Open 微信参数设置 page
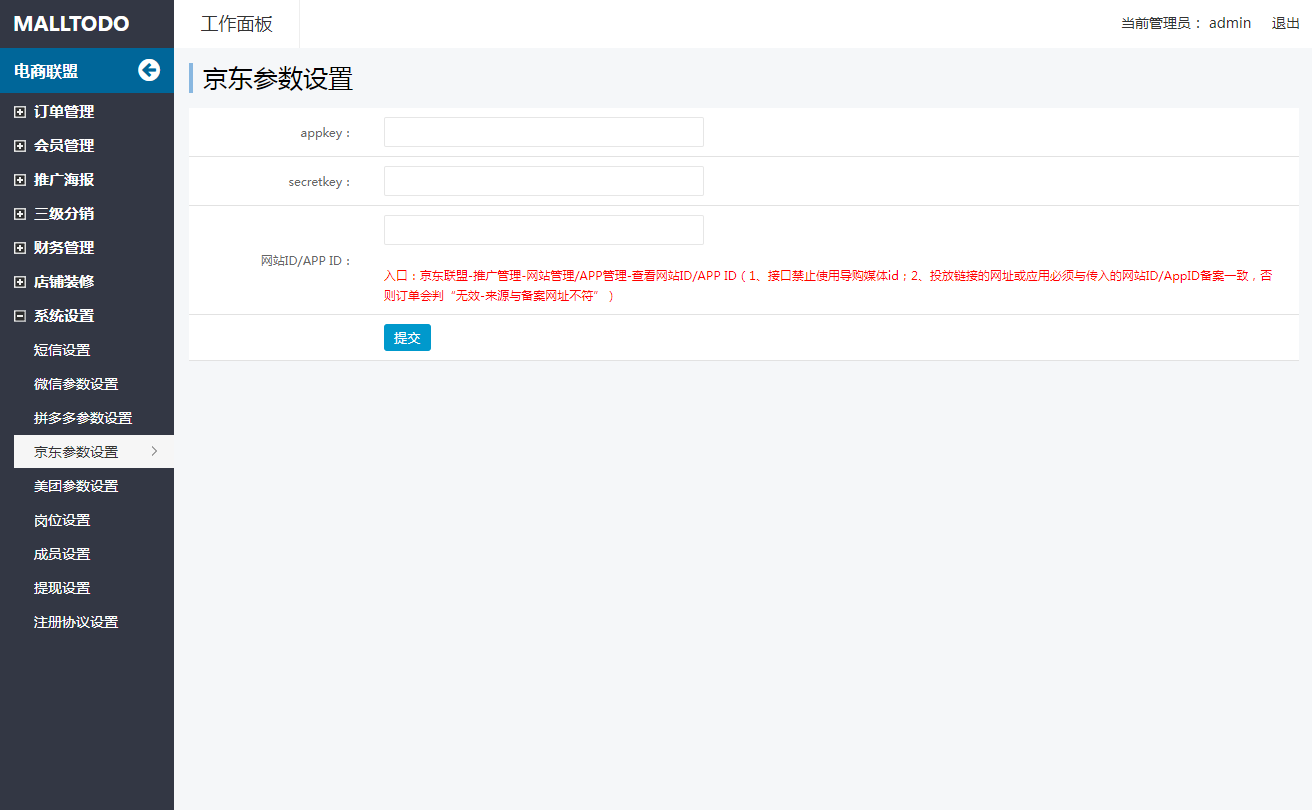Viewport: 1312px width, 810px height. click(76, 384)
